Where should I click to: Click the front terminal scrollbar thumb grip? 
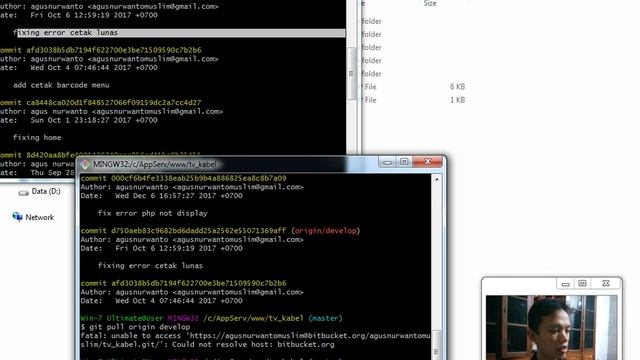437,350
